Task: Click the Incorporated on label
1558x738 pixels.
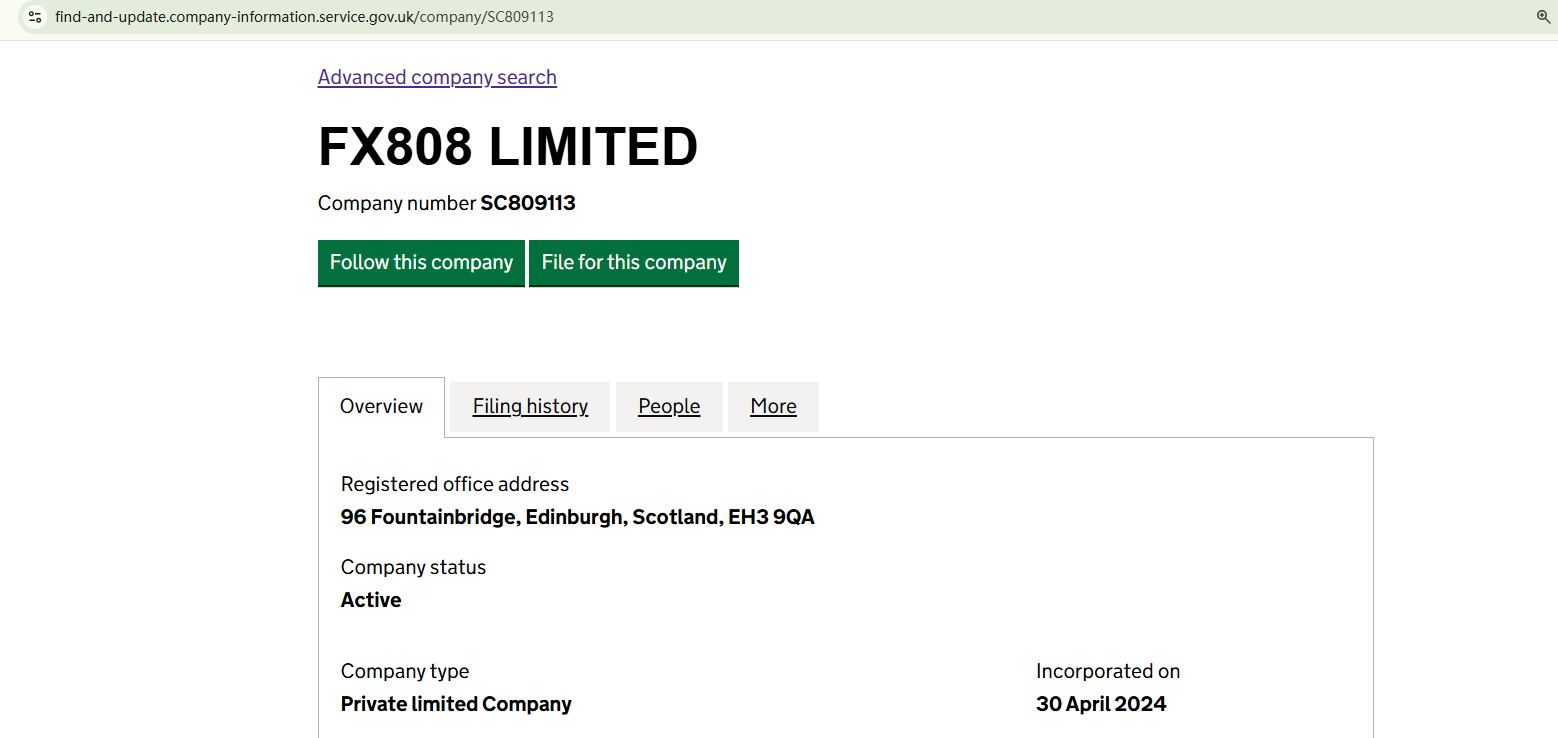Action: (1108, 671)
